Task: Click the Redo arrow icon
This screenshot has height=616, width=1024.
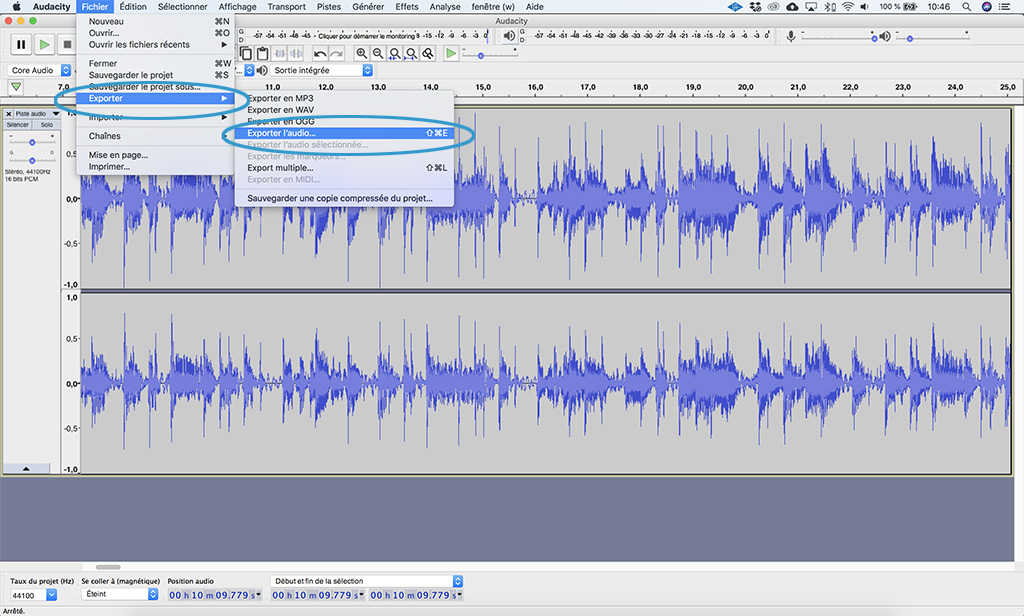Action: coord(336,54)
